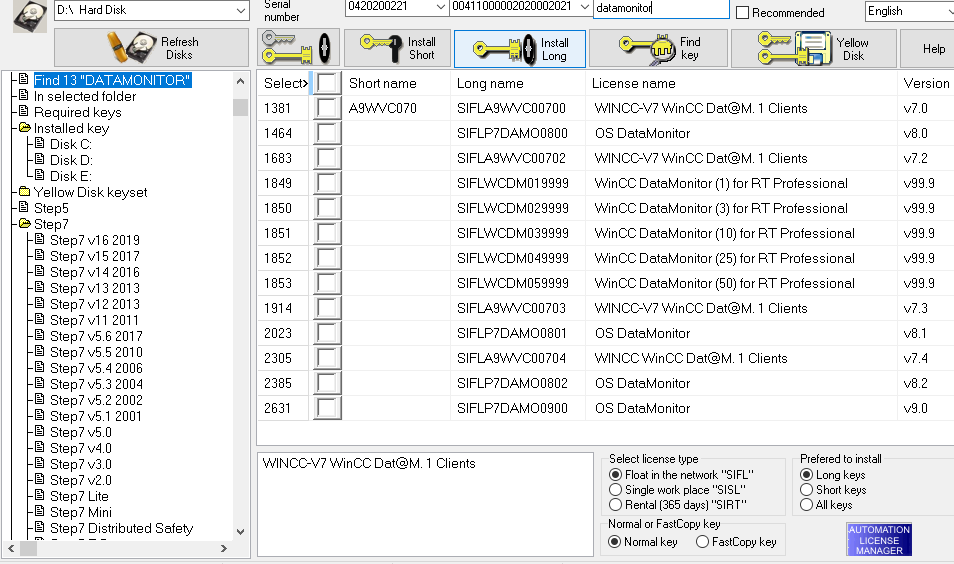Image resolution: width=954 pixels, height=564 pixels.
Task: Click the hard disk drive icon
Action: [x=30, y=15]
